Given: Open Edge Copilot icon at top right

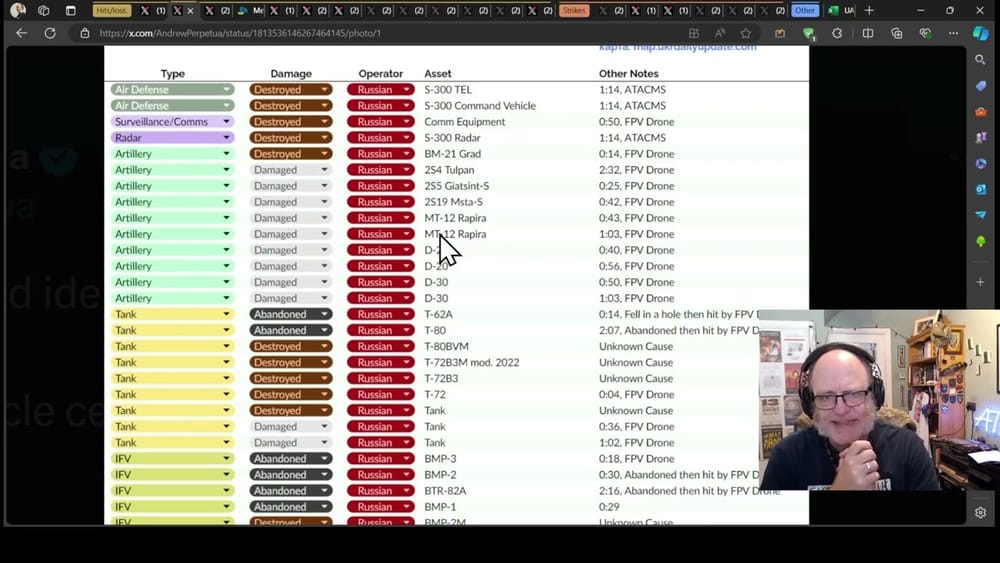Looking at the screenshot, I should point(981,33).
